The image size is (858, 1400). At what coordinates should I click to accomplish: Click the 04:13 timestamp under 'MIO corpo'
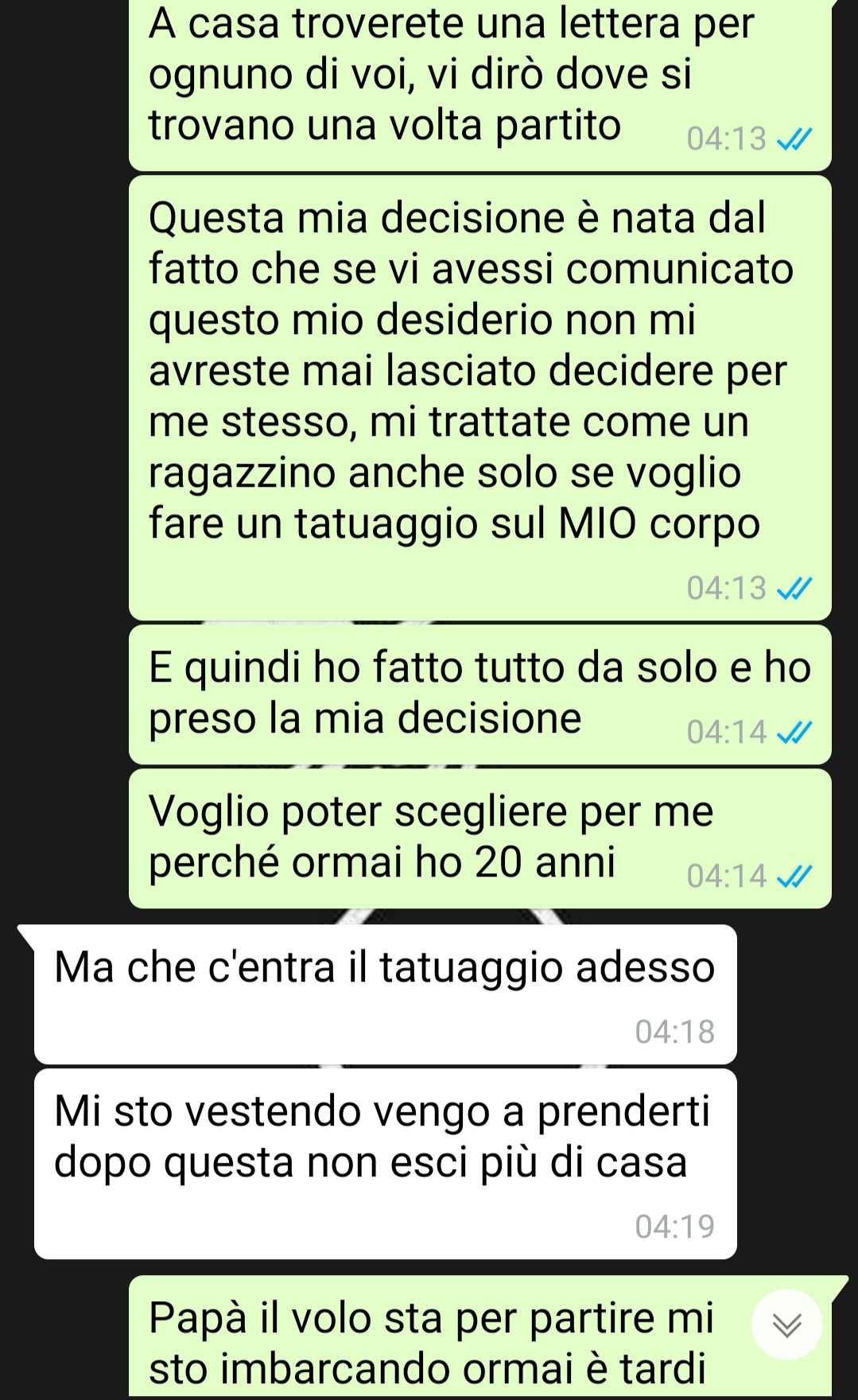(x=727, y=589)
